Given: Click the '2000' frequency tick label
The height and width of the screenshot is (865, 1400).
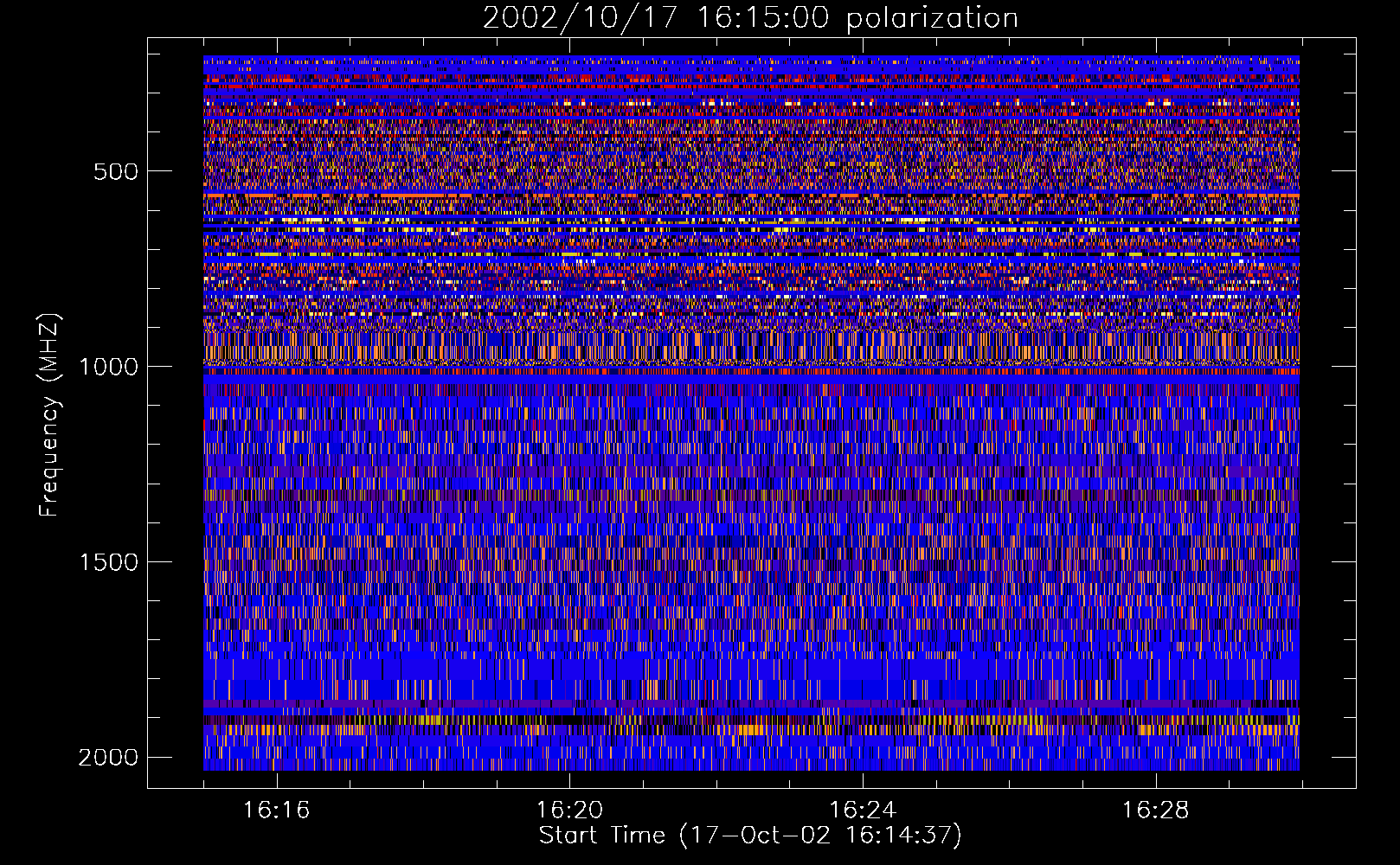Looking at the screenshot, I should click(108, 758).
